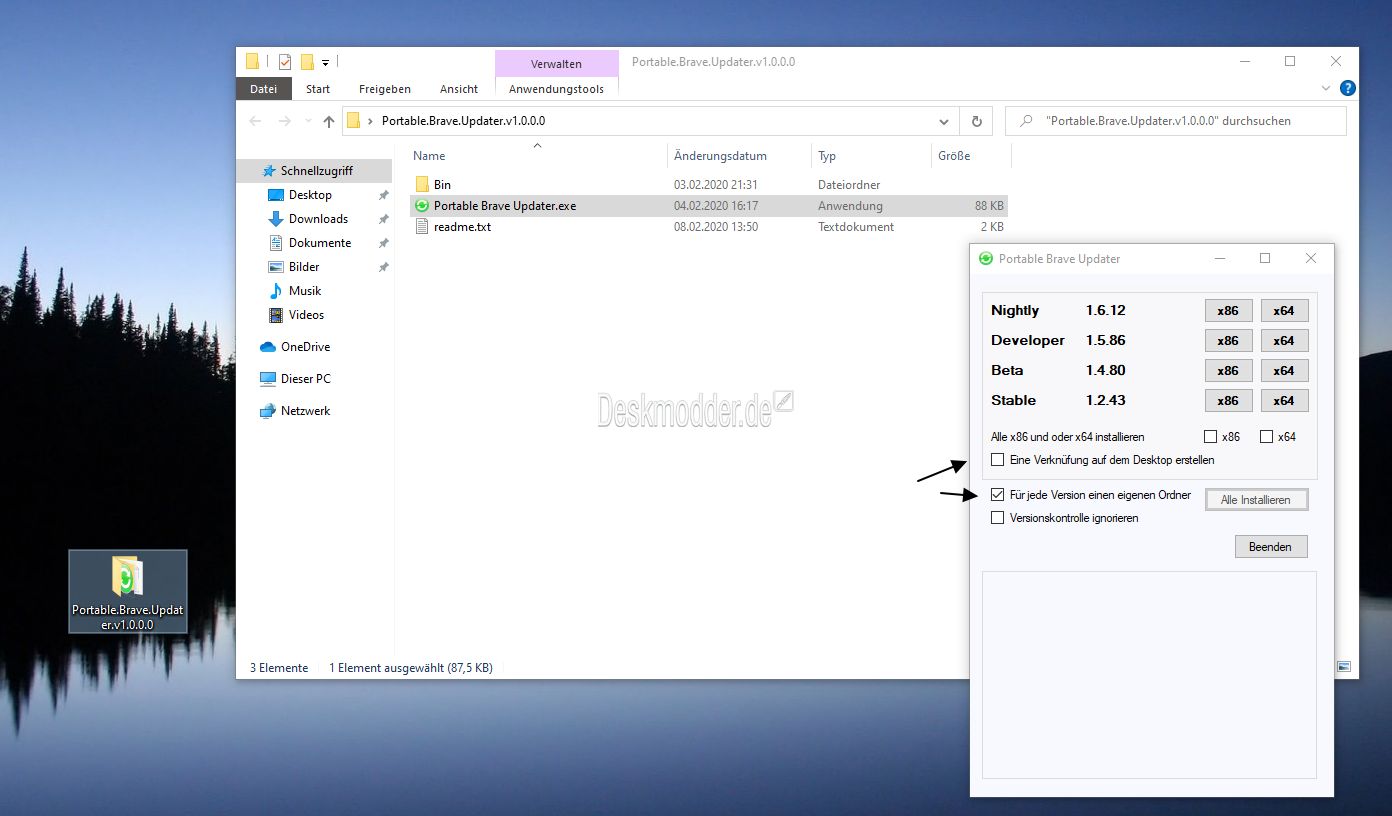Click new folder icon in quick access toolbar
Screen dimensions: 1392x816
point(308,62)
